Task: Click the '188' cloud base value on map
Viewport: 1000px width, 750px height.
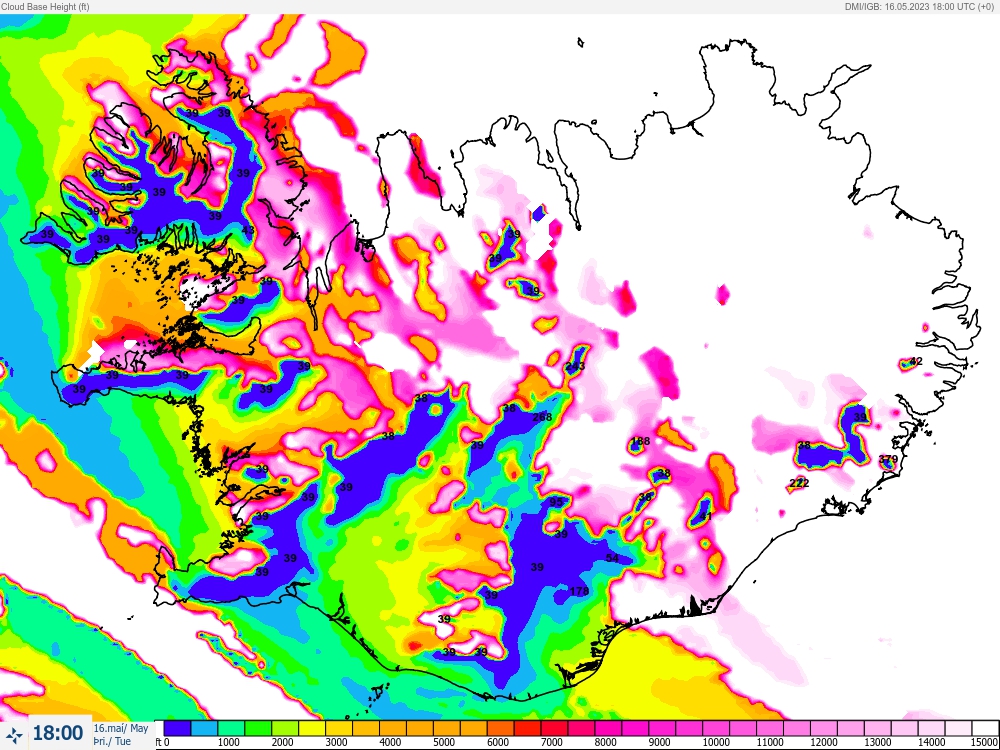Action: (x=640, y=441)
